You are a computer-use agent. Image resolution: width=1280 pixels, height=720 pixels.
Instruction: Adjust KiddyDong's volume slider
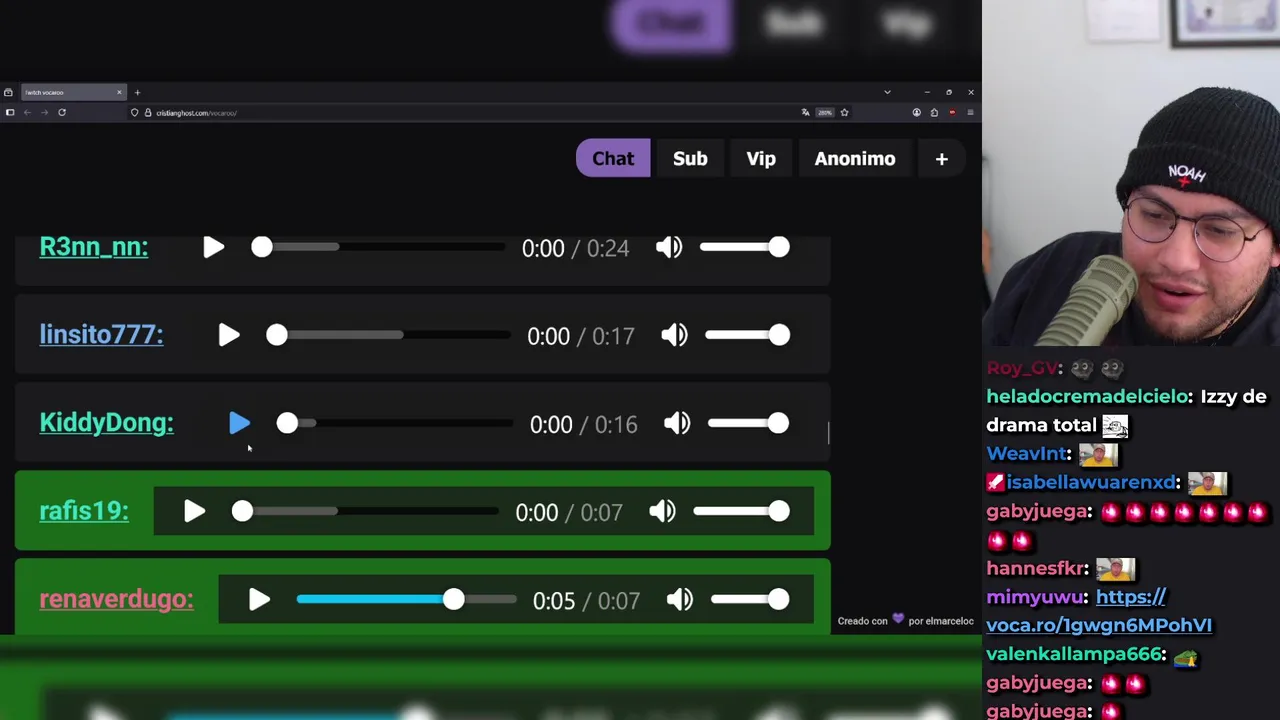[749, 423]
